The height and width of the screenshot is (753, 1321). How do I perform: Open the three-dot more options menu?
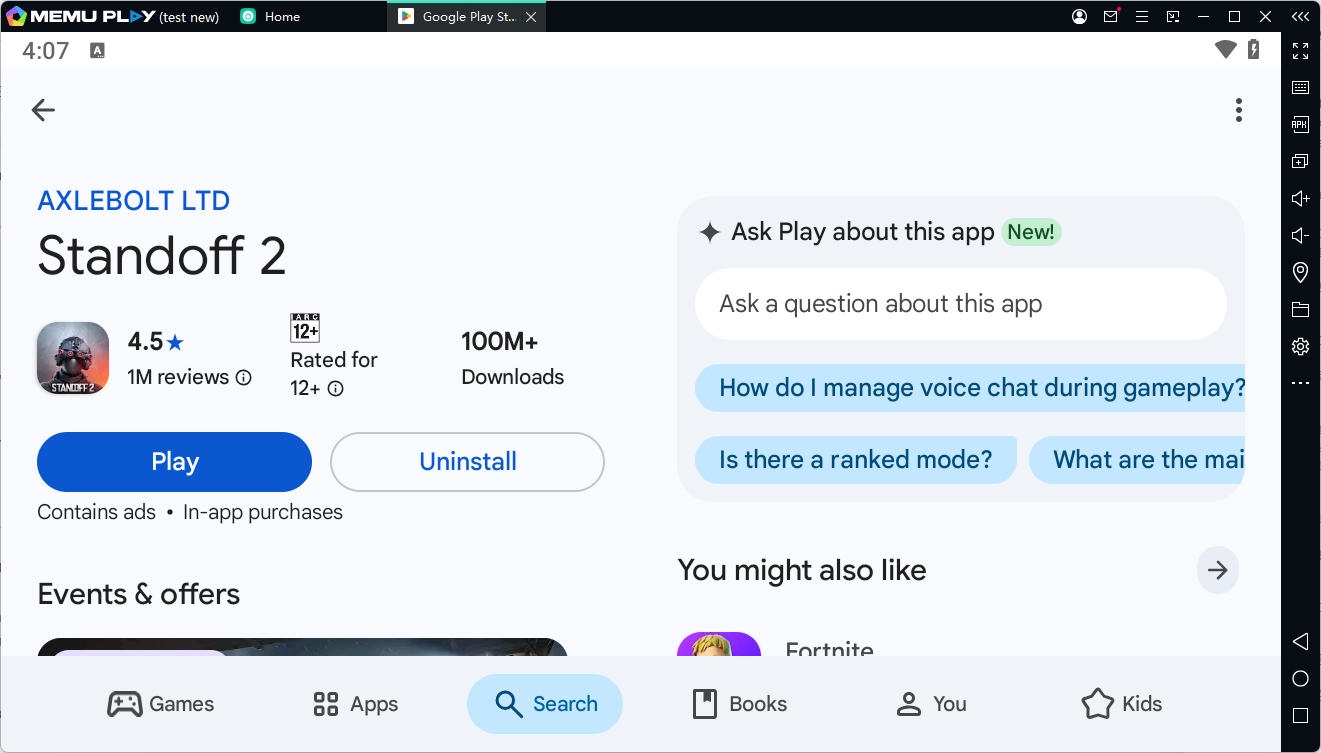tap(1238, 110)
